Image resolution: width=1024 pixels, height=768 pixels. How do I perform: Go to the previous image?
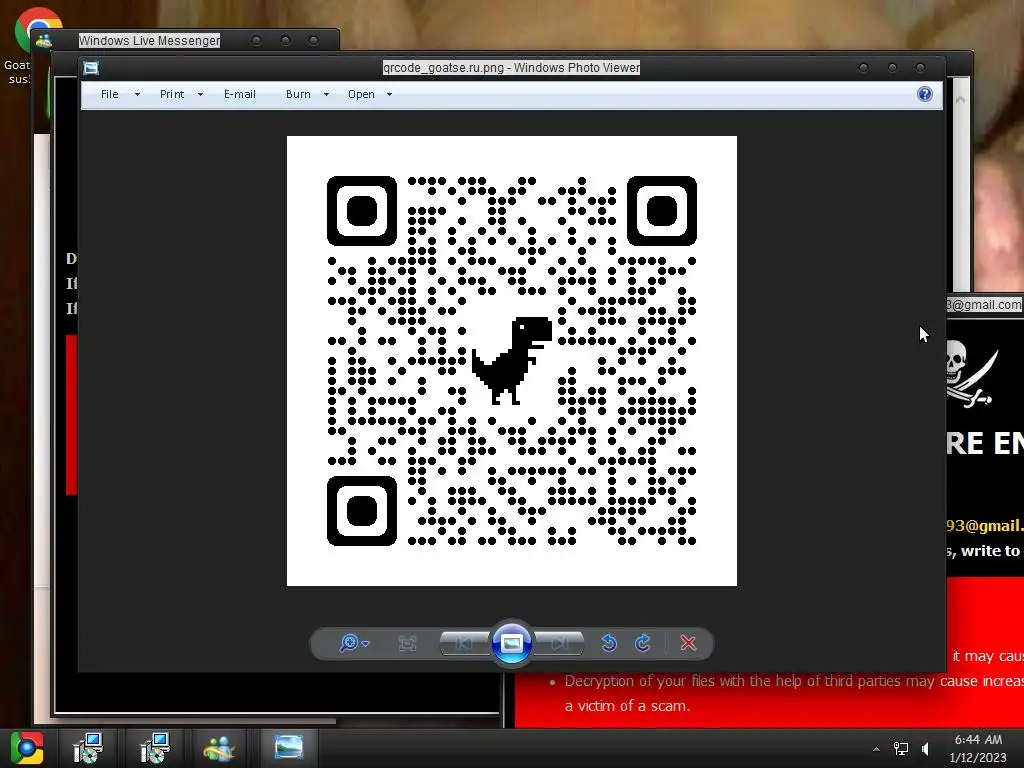[464, 643]
